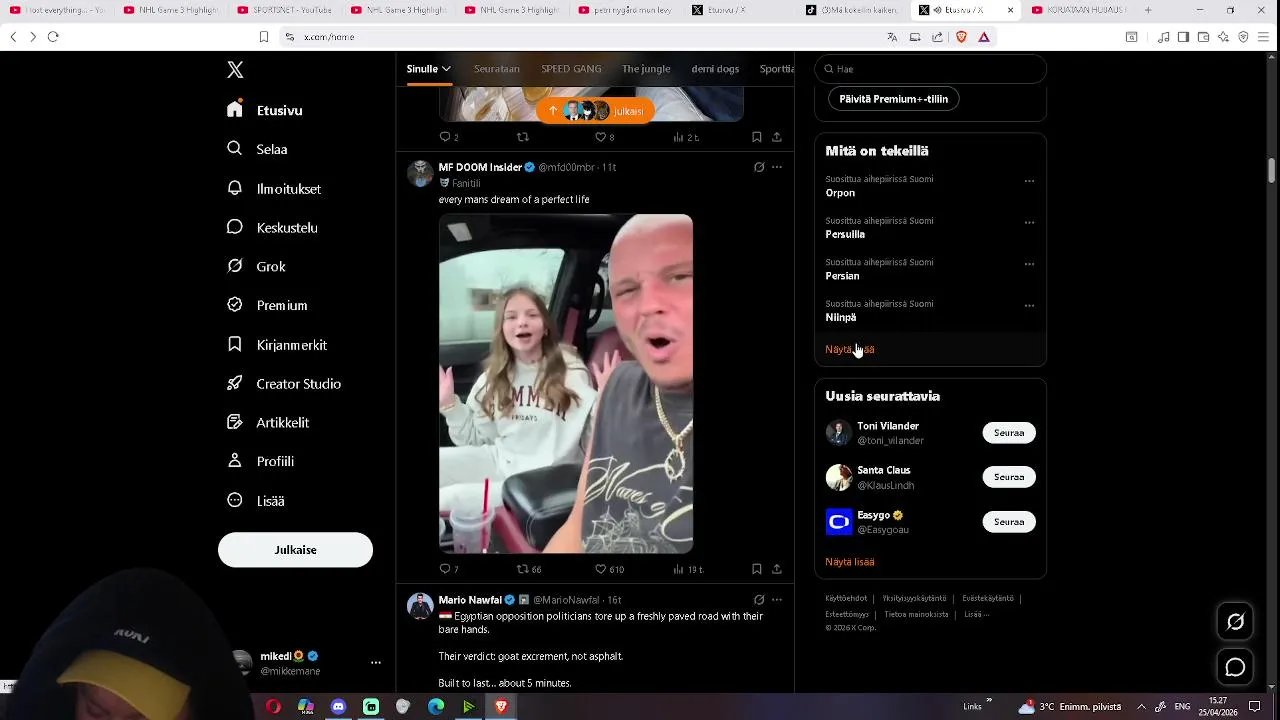Open Grok explain icon on Mario Nawfal post
Screen dimensions: 1280x720
pyautogui.click(x=759, y=600)
